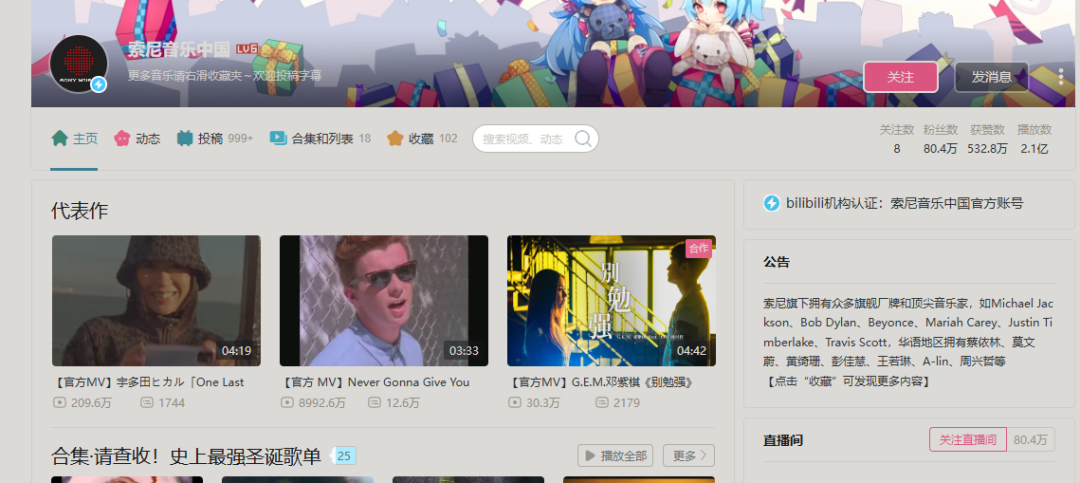Click the play count icon beside 209.6万

coord(59,402)
